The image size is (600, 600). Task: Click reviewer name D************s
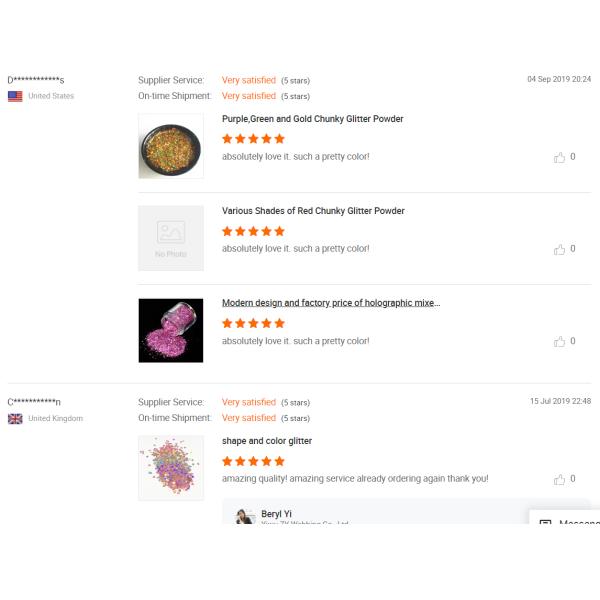[x=36, y=80]
